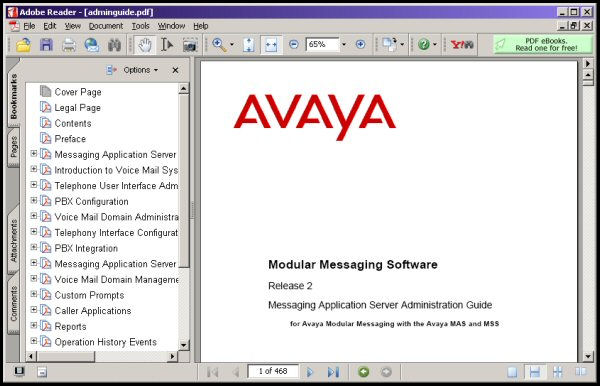Viewport: 600px width, 386px height.
Task: Switch to Continuous Facing layout
Action: (x=558, y=371)
